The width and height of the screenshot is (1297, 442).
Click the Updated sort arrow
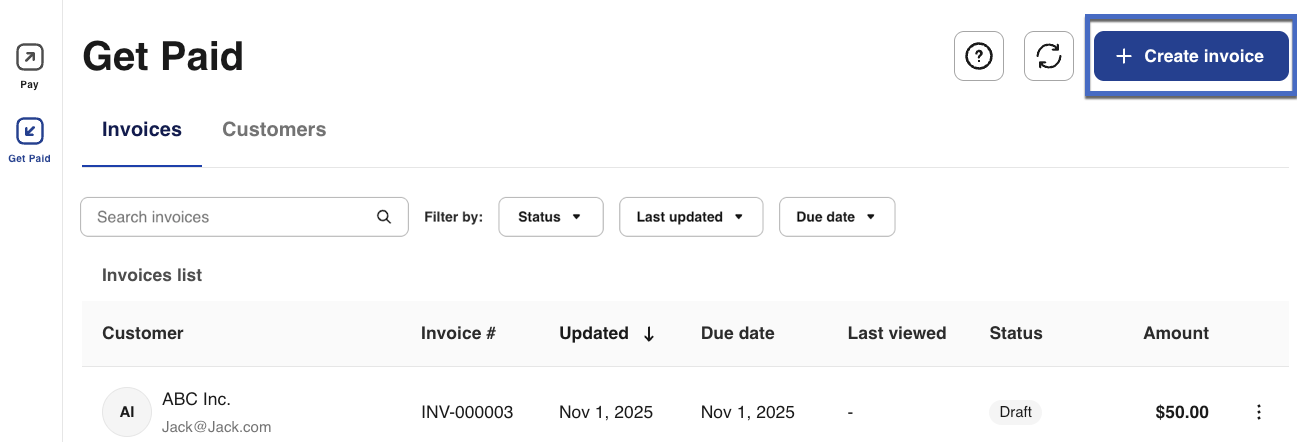click(649, 334)
